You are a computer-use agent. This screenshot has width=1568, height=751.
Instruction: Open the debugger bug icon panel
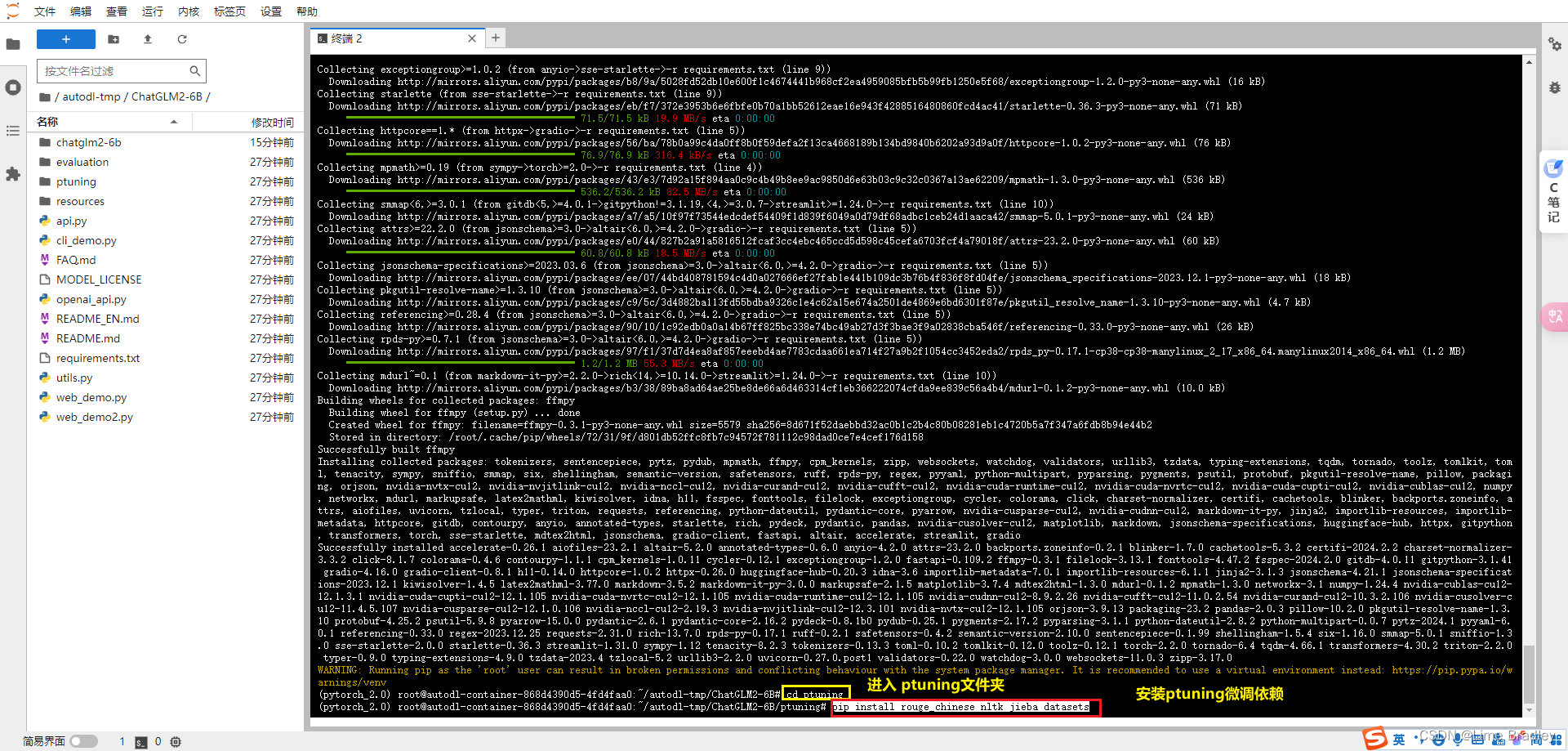1555,87
